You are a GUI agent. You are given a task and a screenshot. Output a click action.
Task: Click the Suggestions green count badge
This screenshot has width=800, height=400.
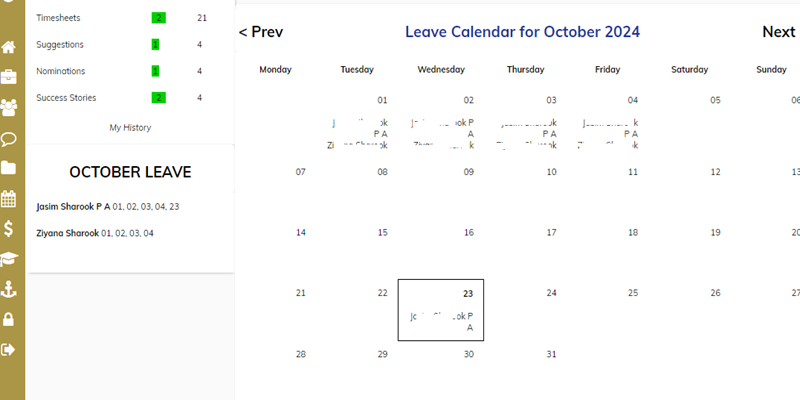[x=155, y=45]
